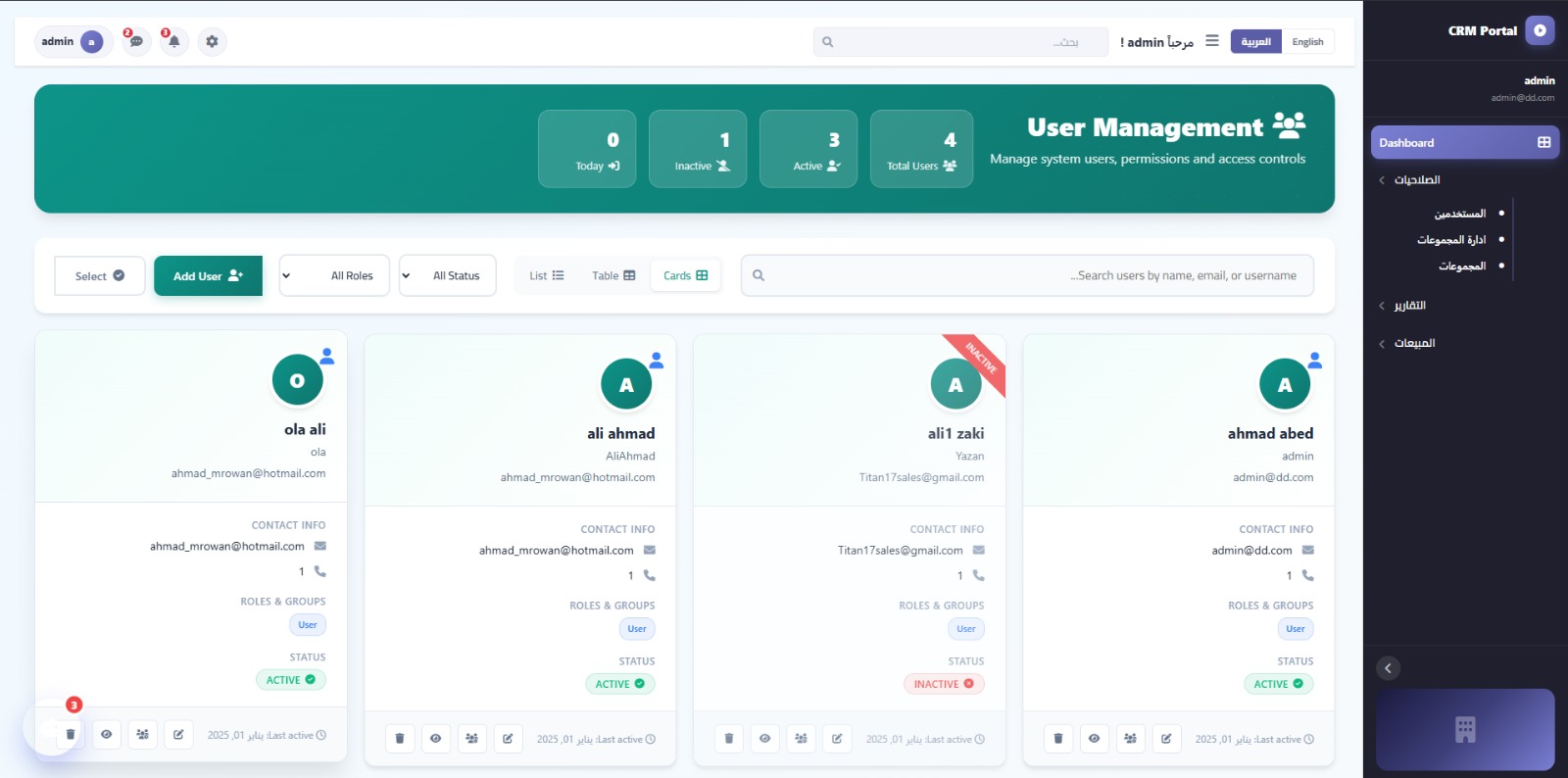The height and width of the screenshot is (778, 1568).
Task: Delete user ali ahmad with trash icon
Action: 400,739
